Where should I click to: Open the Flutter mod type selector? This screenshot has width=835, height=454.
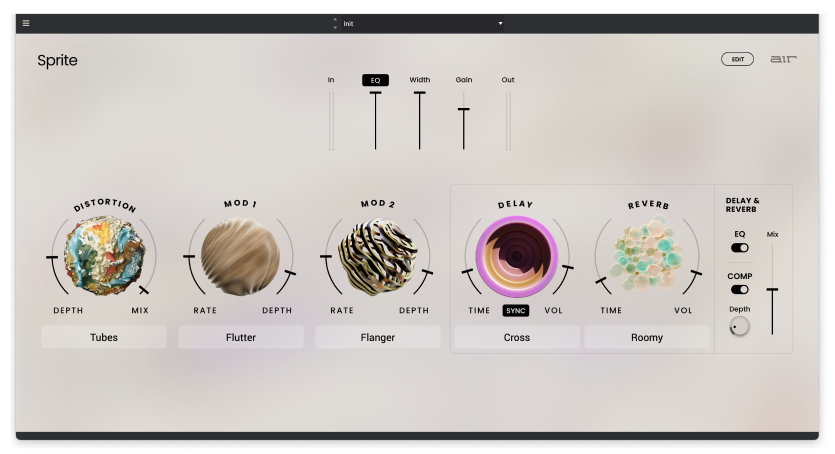pos(241,337)
